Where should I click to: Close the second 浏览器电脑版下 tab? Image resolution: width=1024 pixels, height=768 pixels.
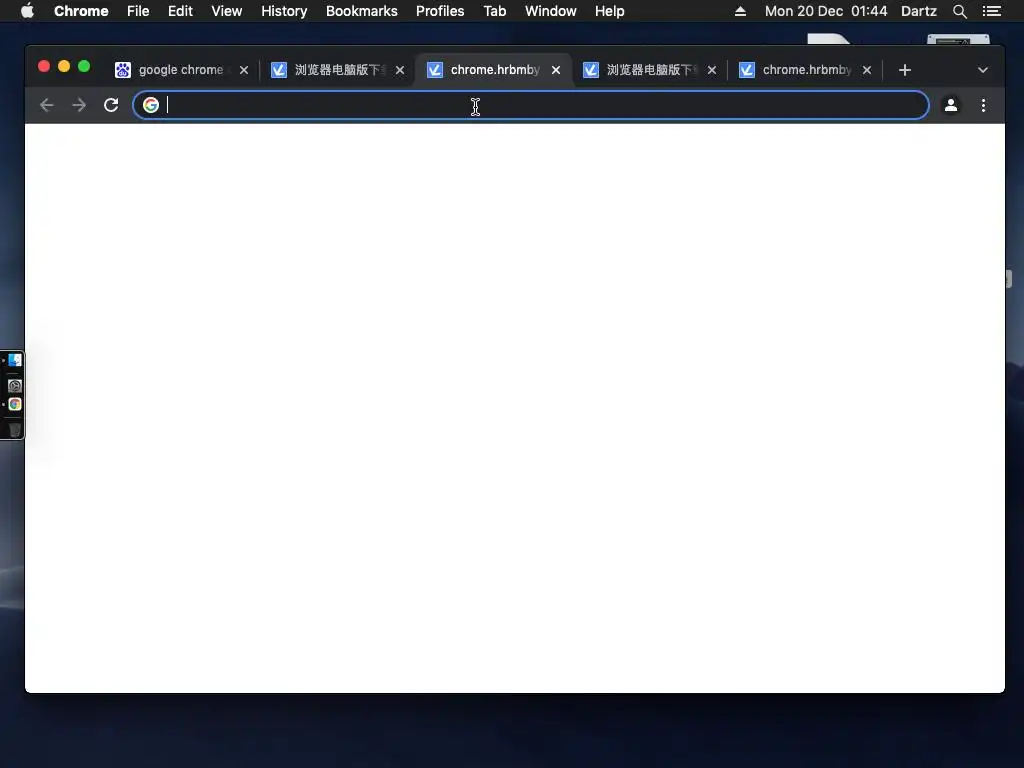tap(712, 70)
